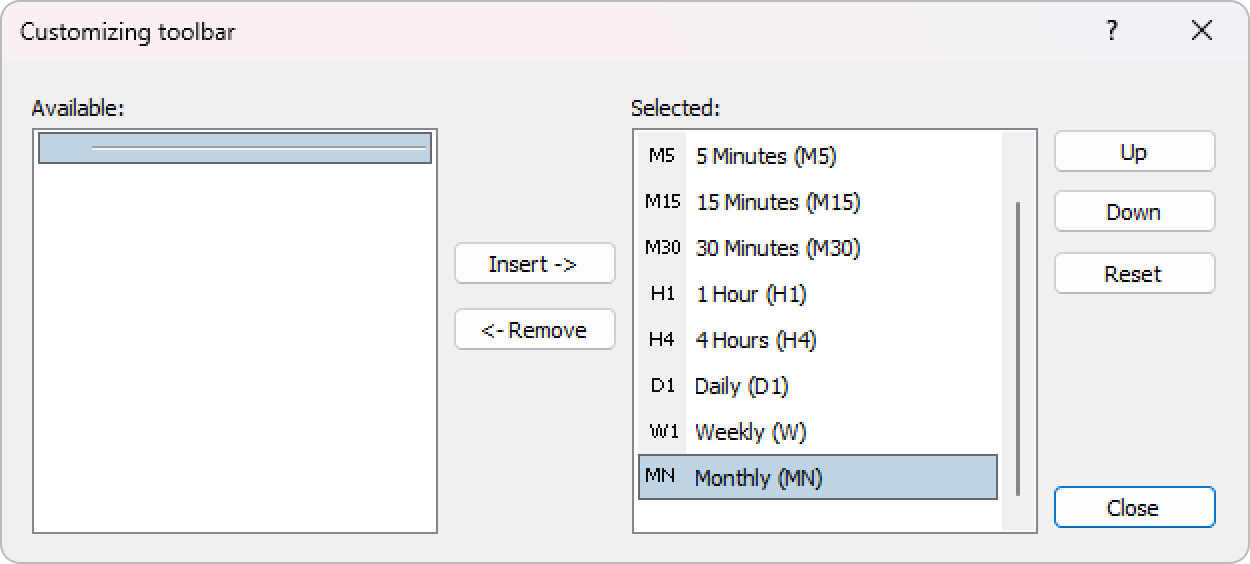
Task: Click the H4 timeframe icon
Action: click(662, 340)
